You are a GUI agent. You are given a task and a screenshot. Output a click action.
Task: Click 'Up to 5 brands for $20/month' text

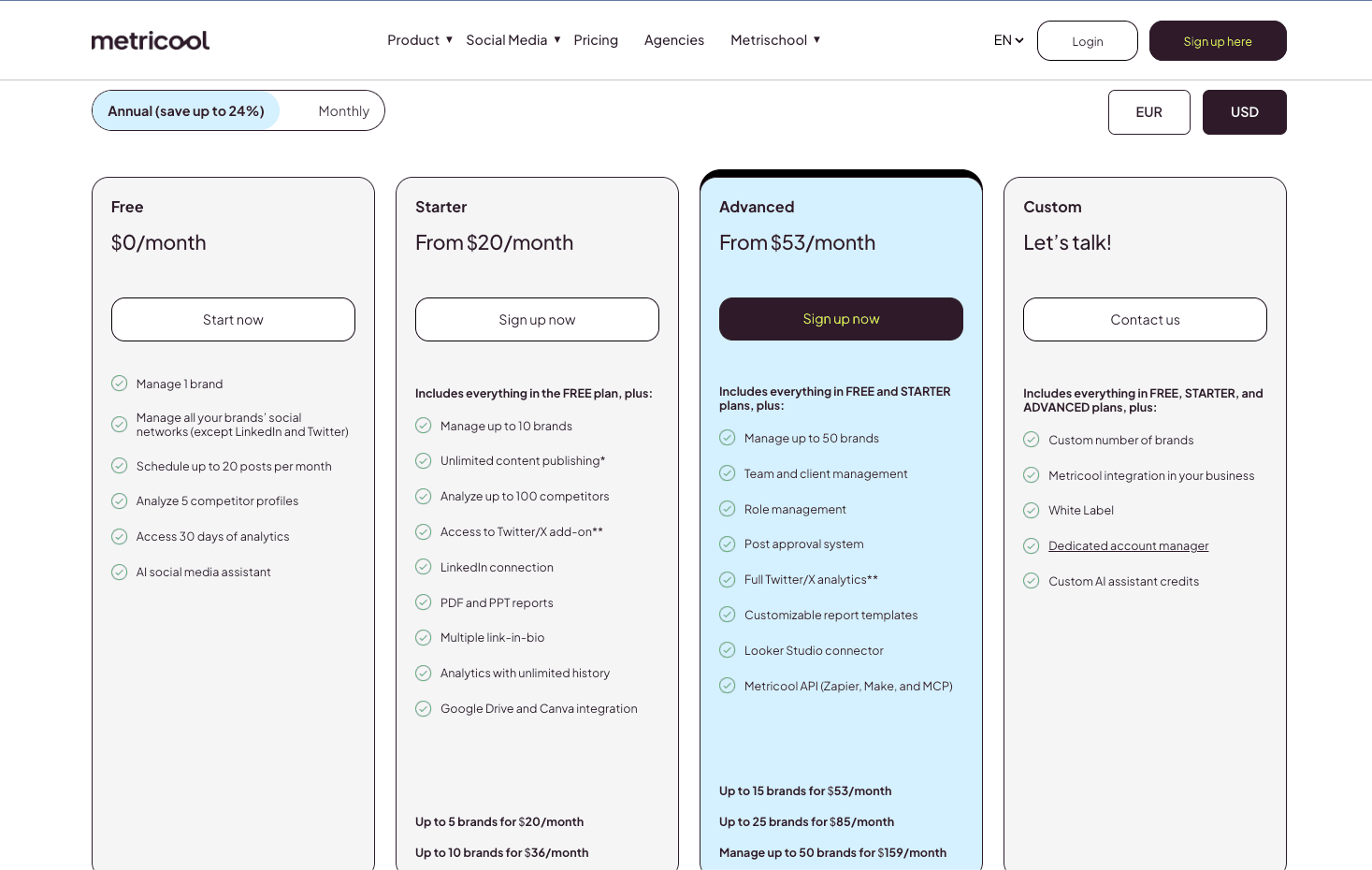click(499, 821)
